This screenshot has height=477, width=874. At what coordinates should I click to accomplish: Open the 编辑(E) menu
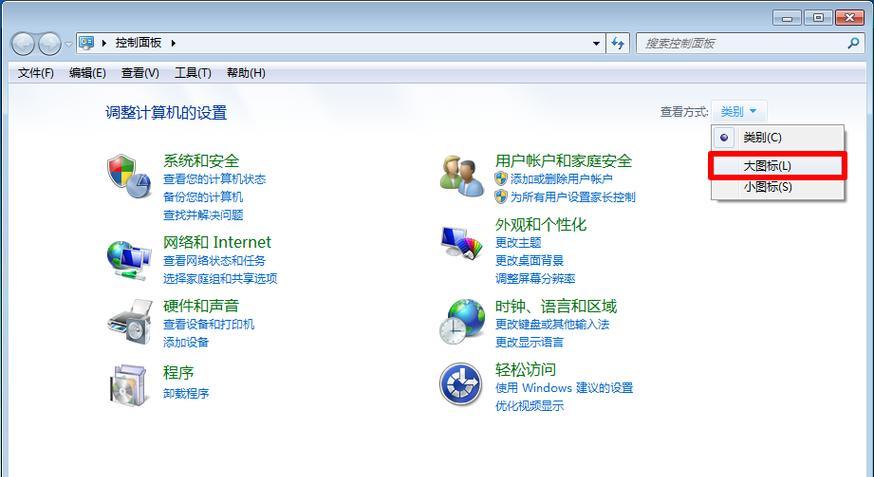coord(88,73)
